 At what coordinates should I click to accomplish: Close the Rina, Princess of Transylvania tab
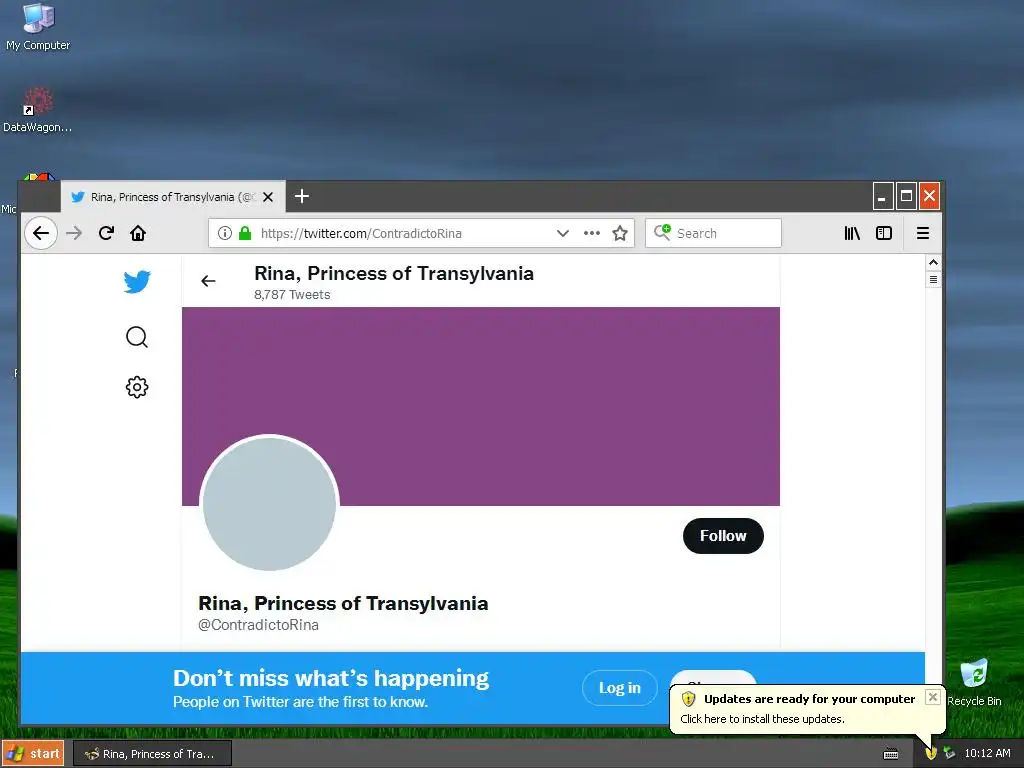pyautogui.click(x=268, y=197)
